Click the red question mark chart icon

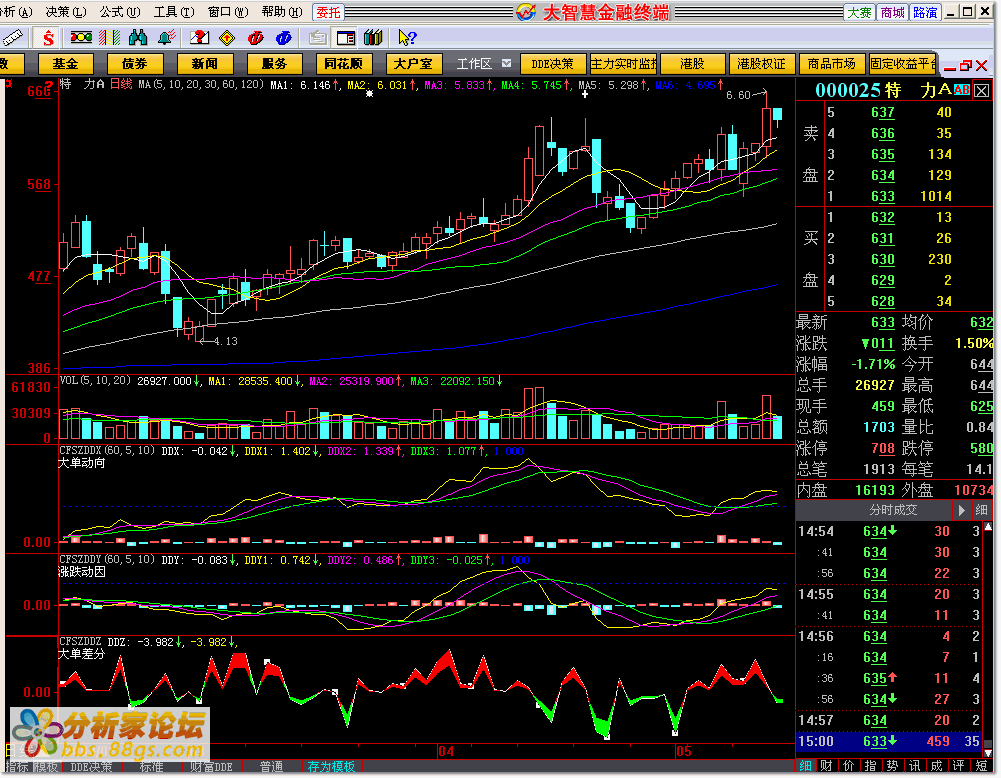pyautogui.click(x=200, y=38)
